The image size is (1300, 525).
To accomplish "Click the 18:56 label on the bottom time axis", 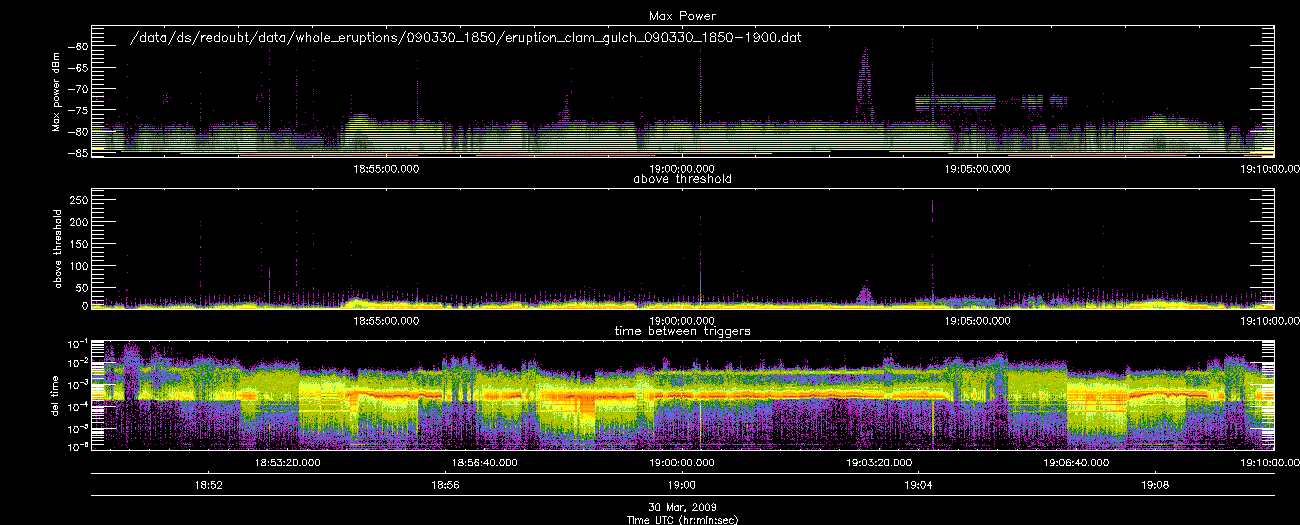I will 445,485.
